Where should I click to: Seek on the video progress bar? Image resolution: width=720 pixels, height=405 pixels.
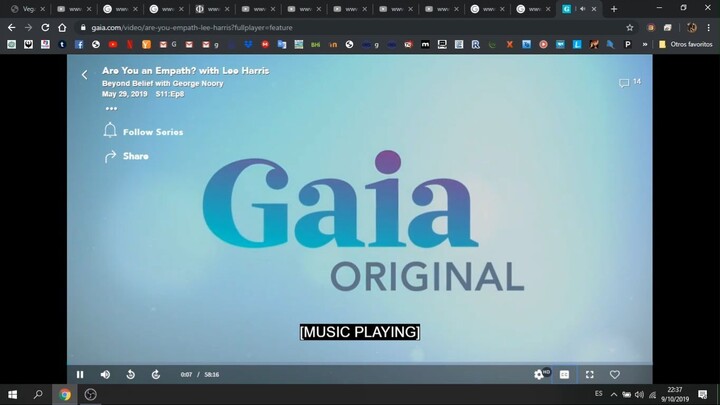(360, 364)
